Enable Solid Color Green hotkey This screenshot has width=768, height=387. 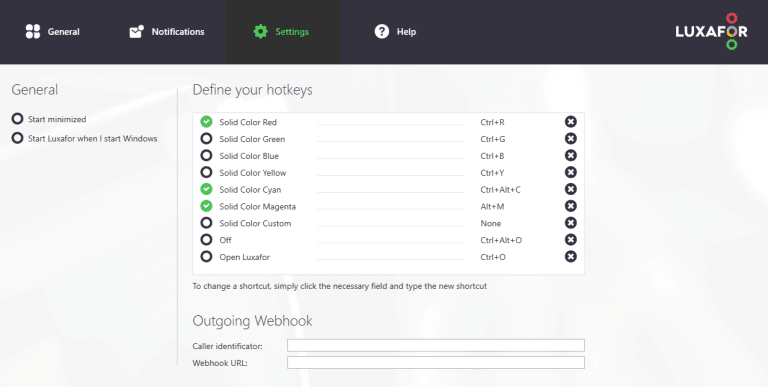(x=206, y=139)
